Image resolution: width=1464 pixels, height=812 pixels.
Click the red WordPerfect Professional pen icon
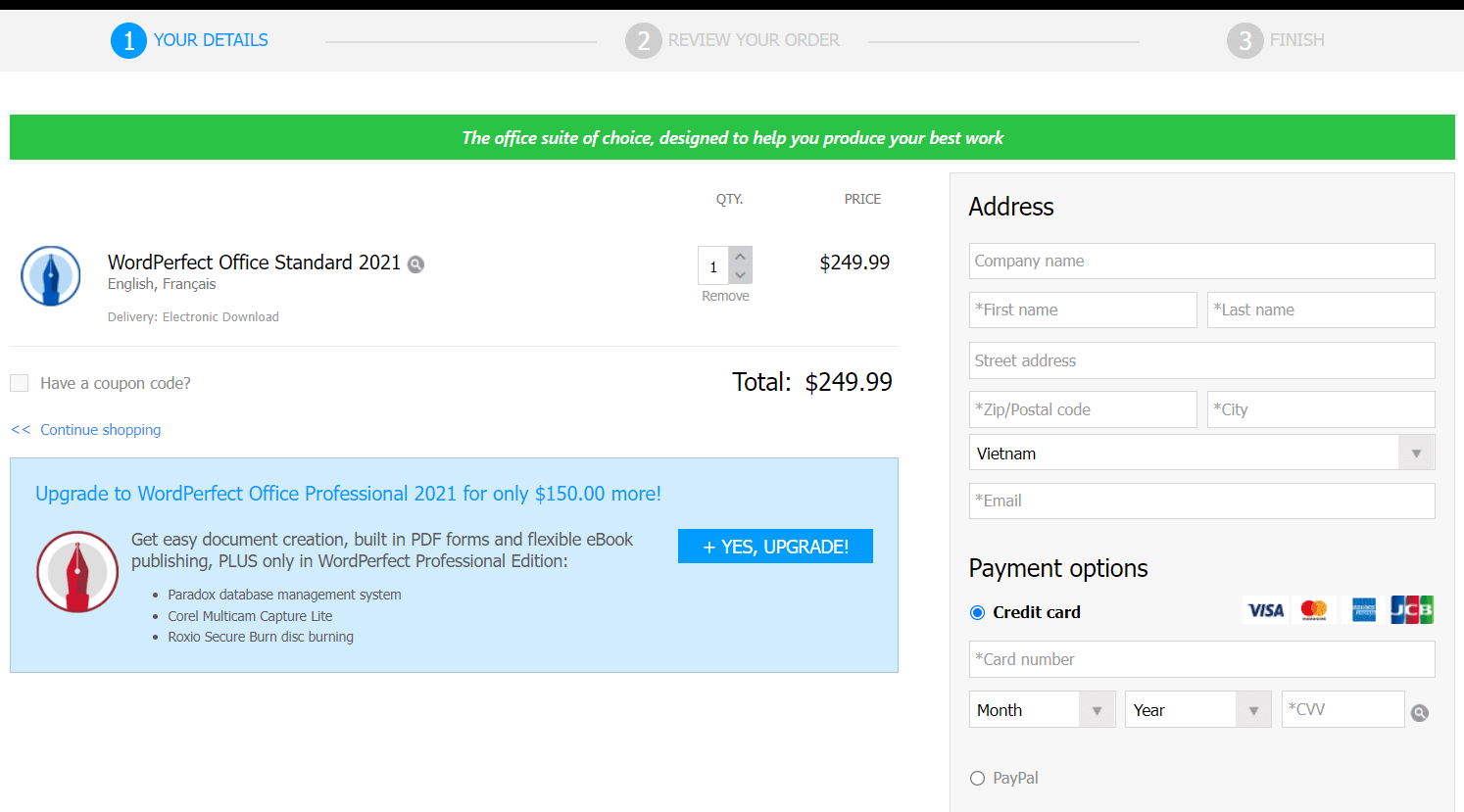(77, 572)
